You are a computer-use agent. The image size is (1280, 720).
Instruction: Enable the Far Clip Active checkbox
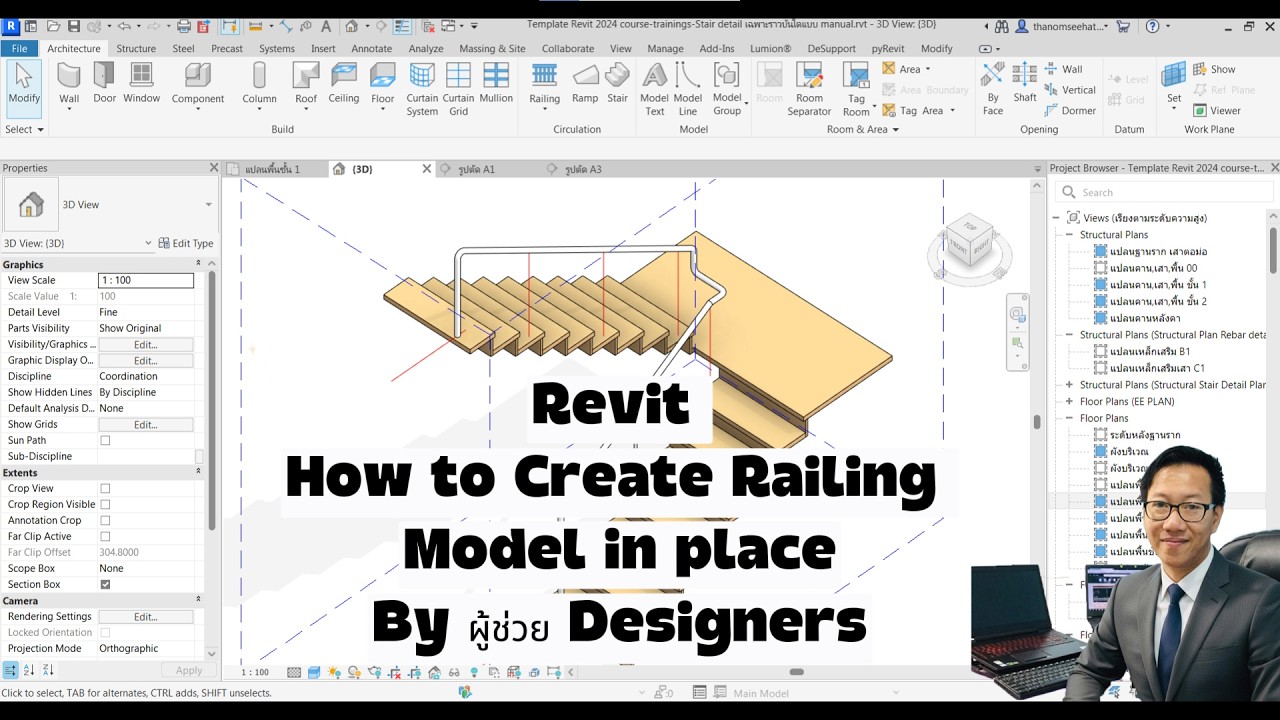pos(105,536)
